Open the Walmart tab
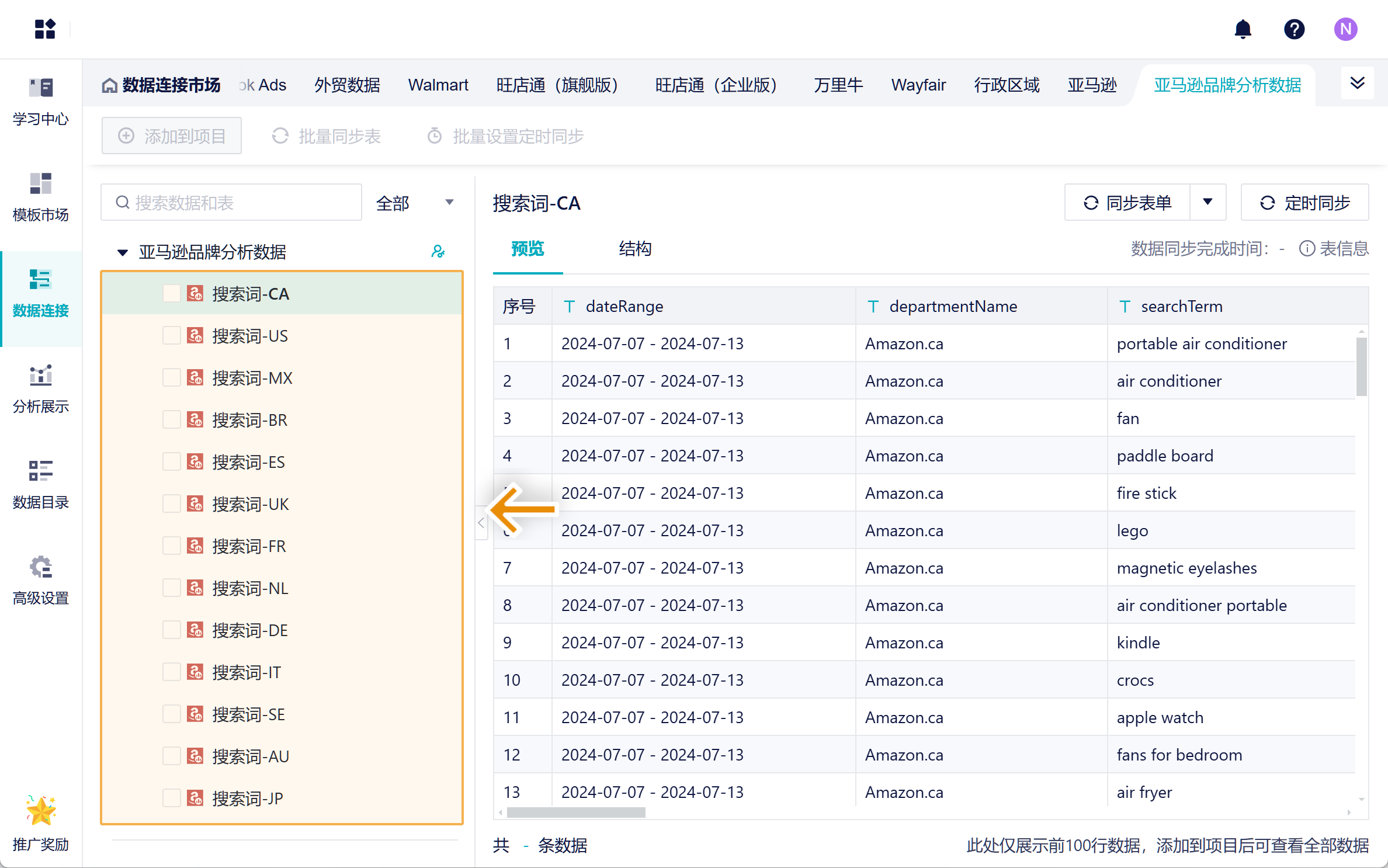Screen dimensions: 1388x868 [x=438, y=85]
